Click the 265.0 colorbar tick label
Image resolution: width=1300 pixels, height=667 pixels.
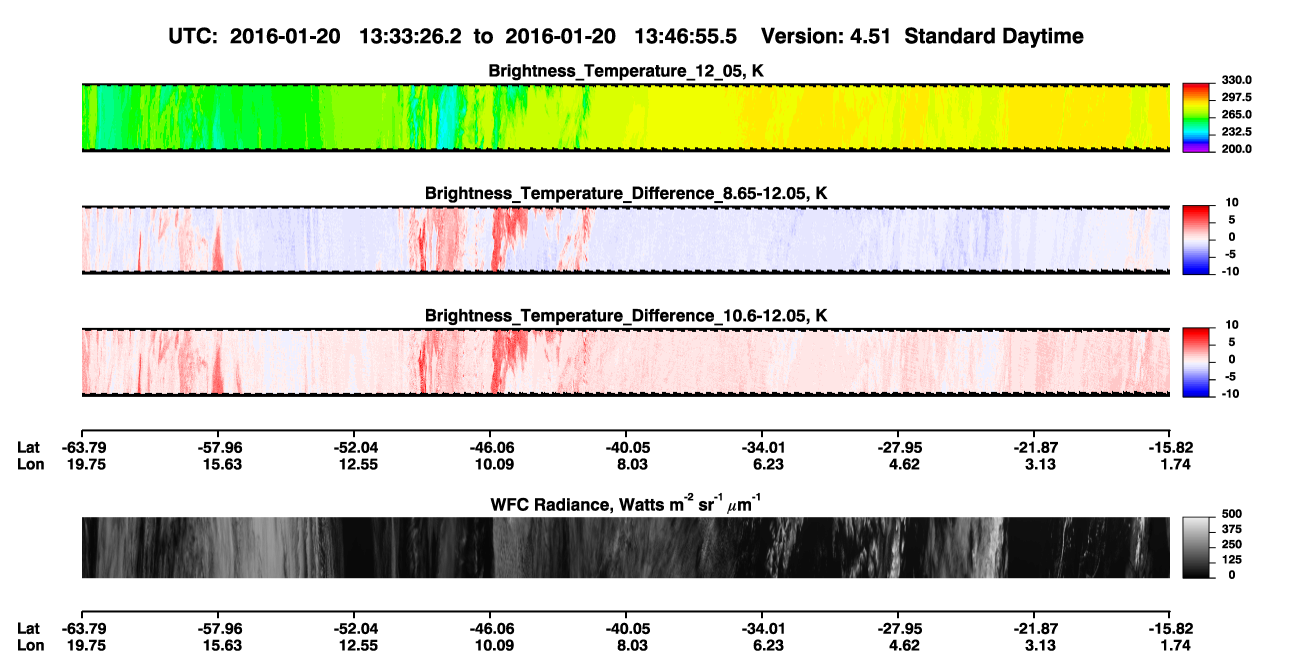1238,115
